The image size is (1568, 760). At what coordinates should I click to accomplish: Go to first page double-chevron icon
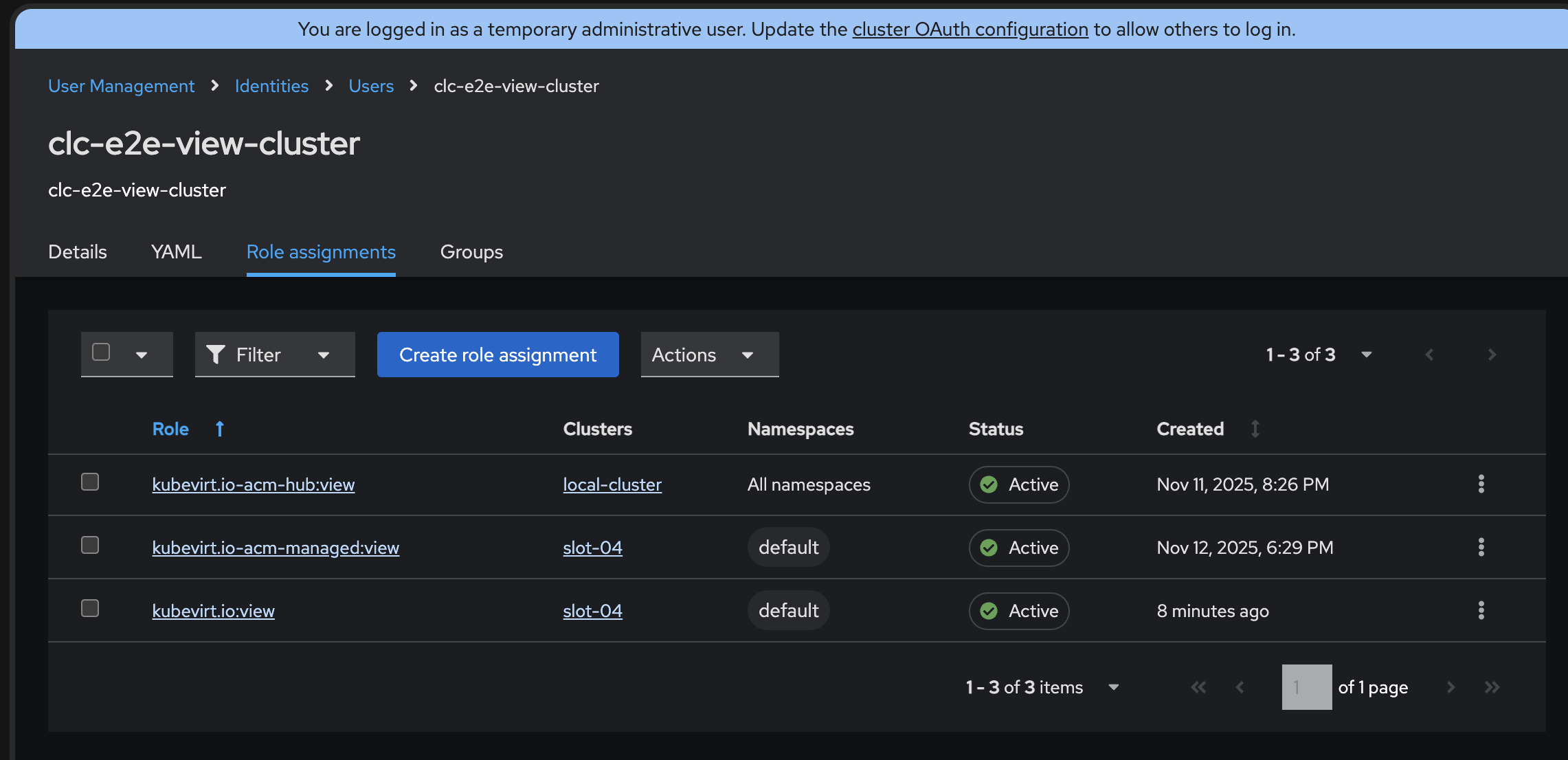point(1198,687)
